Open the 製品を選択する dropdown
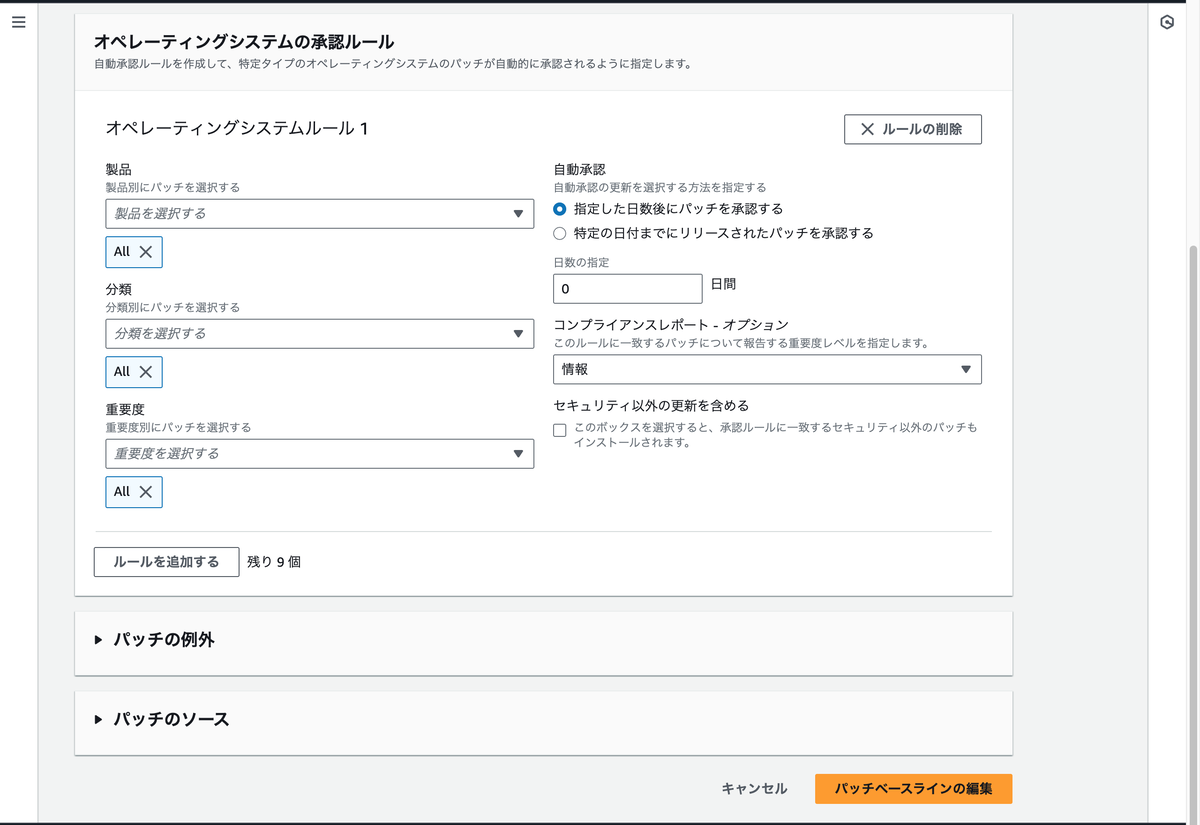The height and width of the screenshot is (825, 1200). tap(319, 214)
